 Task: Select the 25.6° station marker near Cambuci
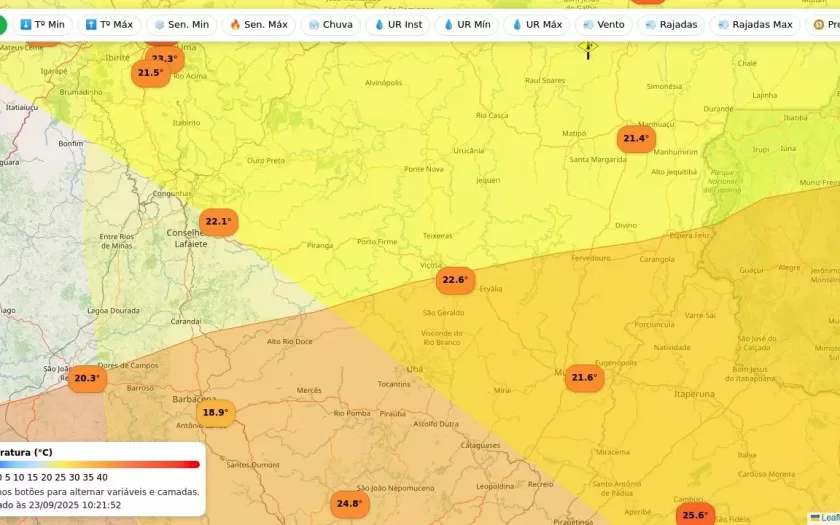pos(695,516)
